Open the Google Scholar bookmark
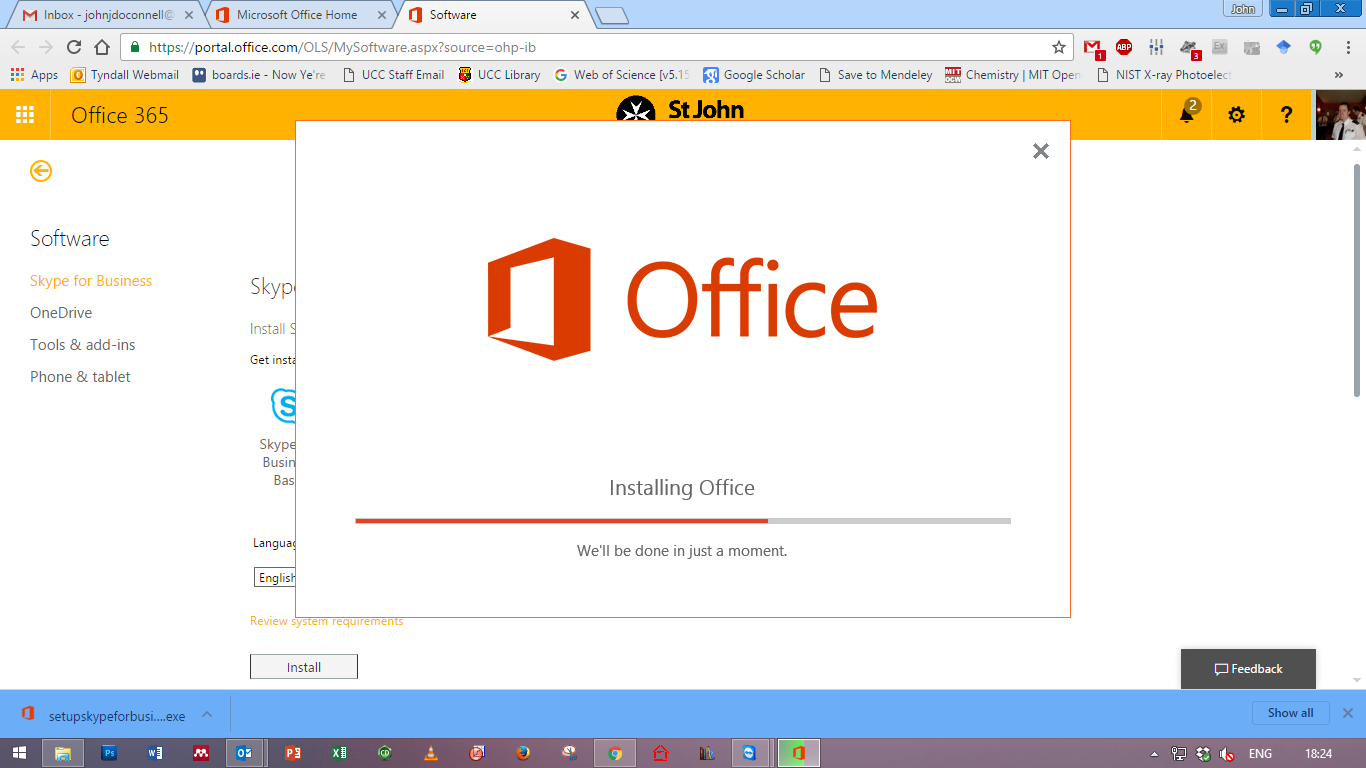 (x=754, y=75)
